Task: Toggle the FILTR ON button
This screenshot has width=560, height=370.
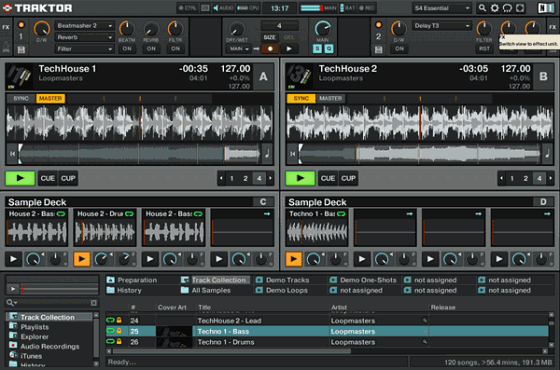Action: [x=175, y=49]
